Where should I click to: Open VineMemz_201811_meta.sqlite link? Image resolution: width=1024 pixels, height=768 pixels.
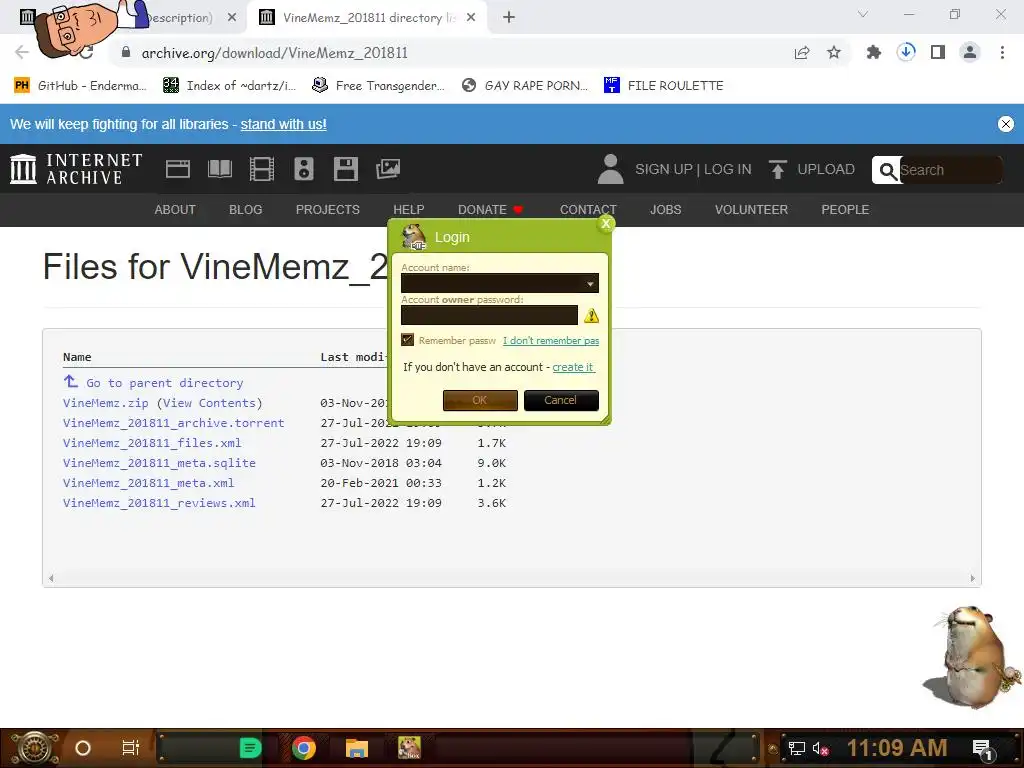tap(159, 463)
